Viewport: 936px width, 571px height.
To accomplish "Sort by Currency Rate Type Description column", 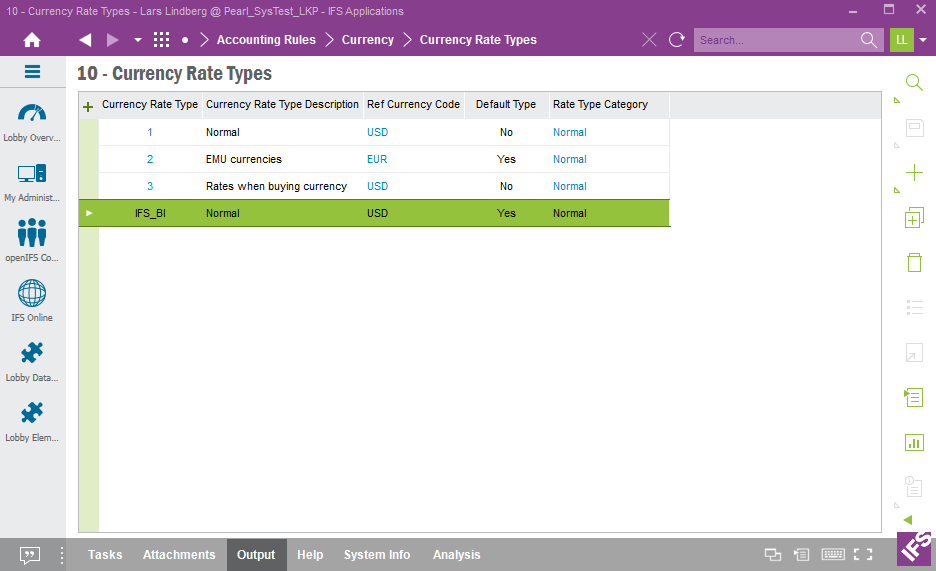I will point(282,104).
